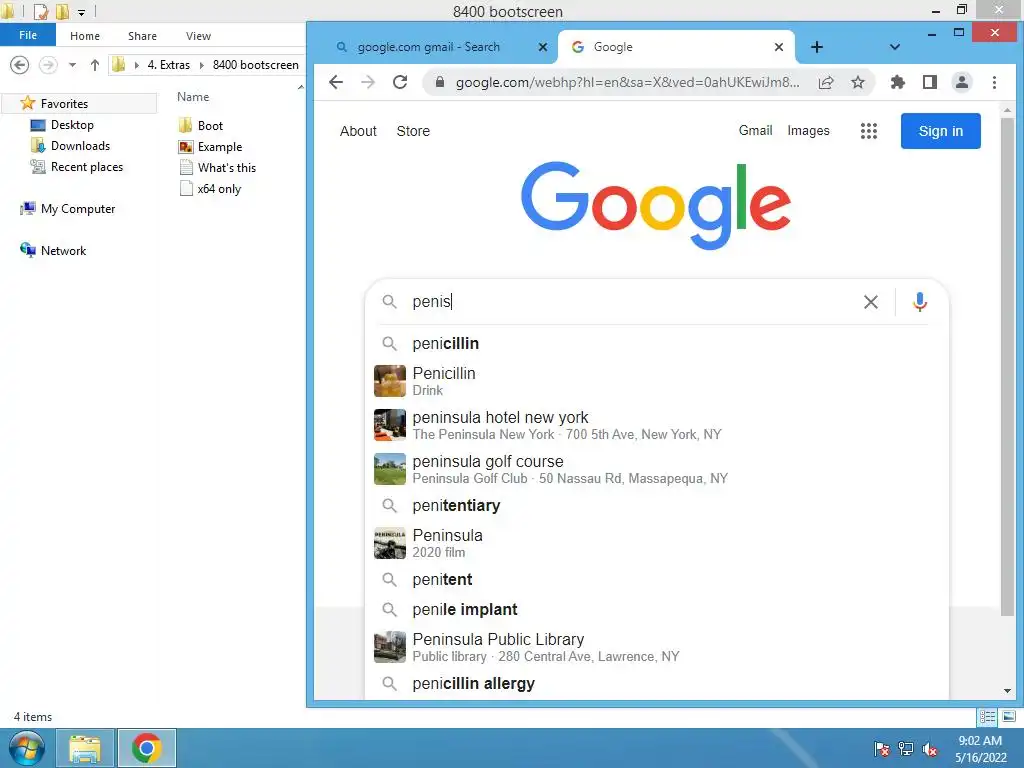Open Explorer recent locations dropdown arrow
Viewport: 1024px width, 768px height.
tap(72, 65)
